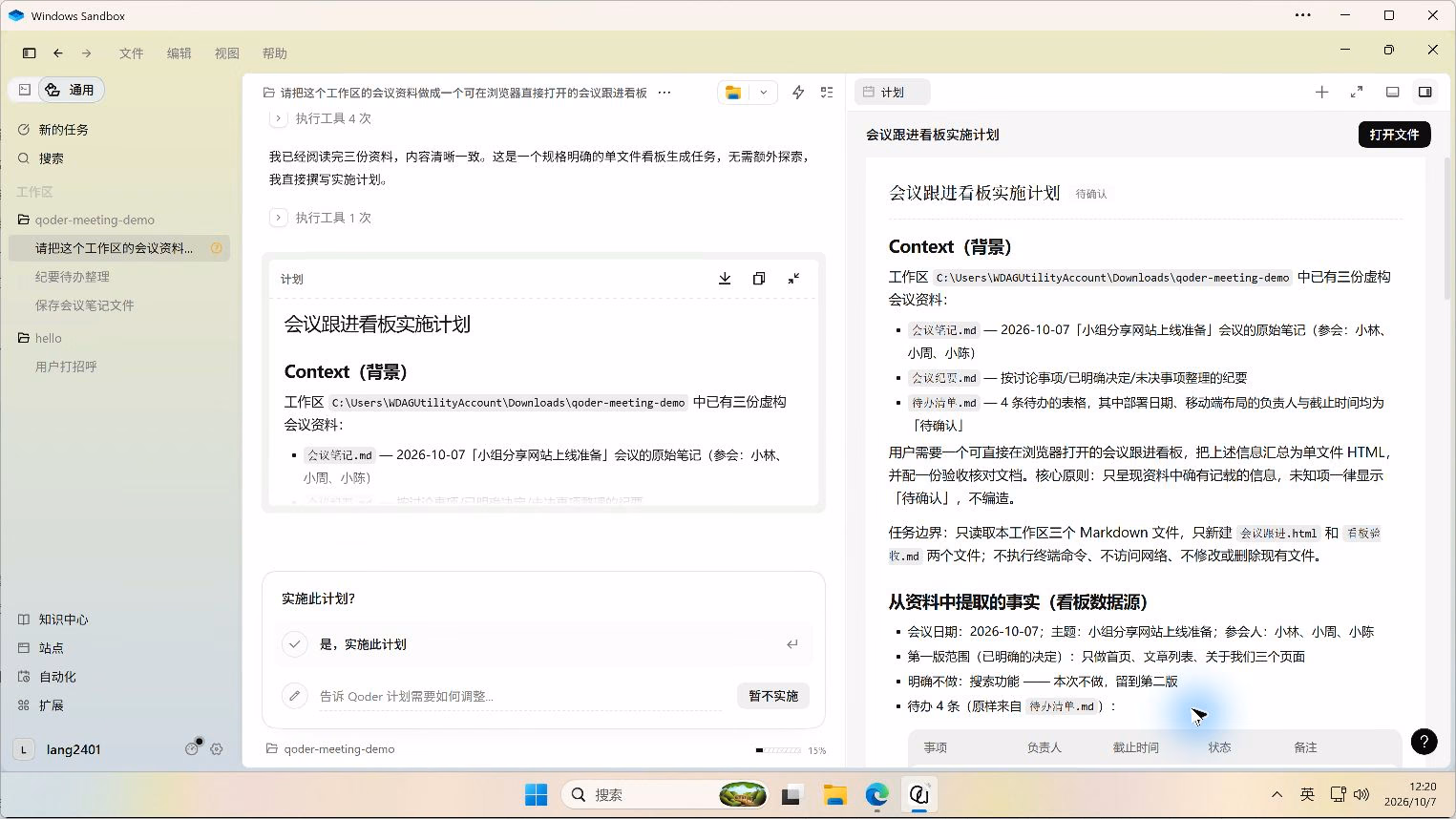Show hidden tray icons chevron

click(x=1277, y=794)
